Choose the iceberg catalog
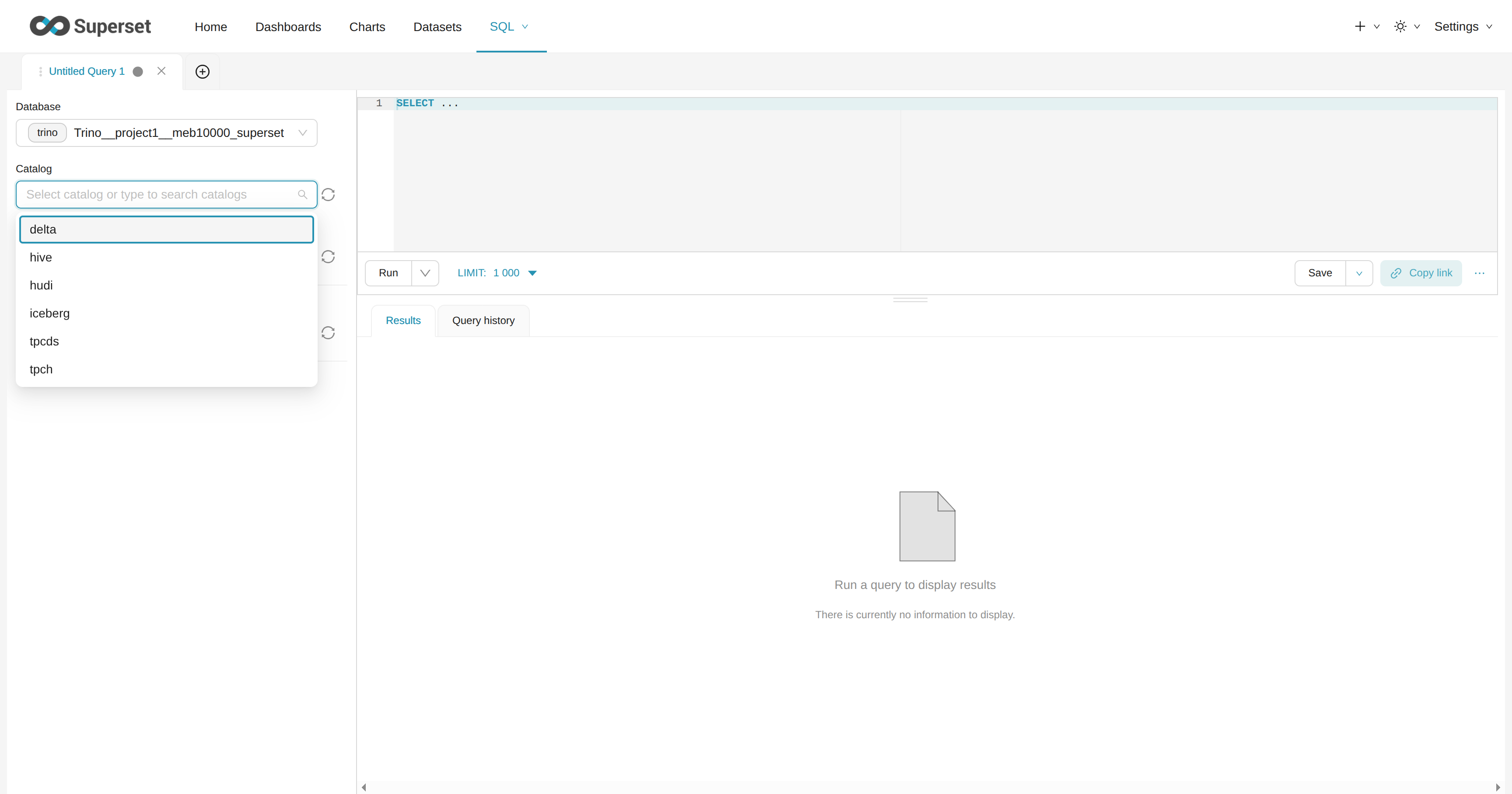The height and width of the screenshot is (794, 1512). pyautogui.click(x=167, y=313)
